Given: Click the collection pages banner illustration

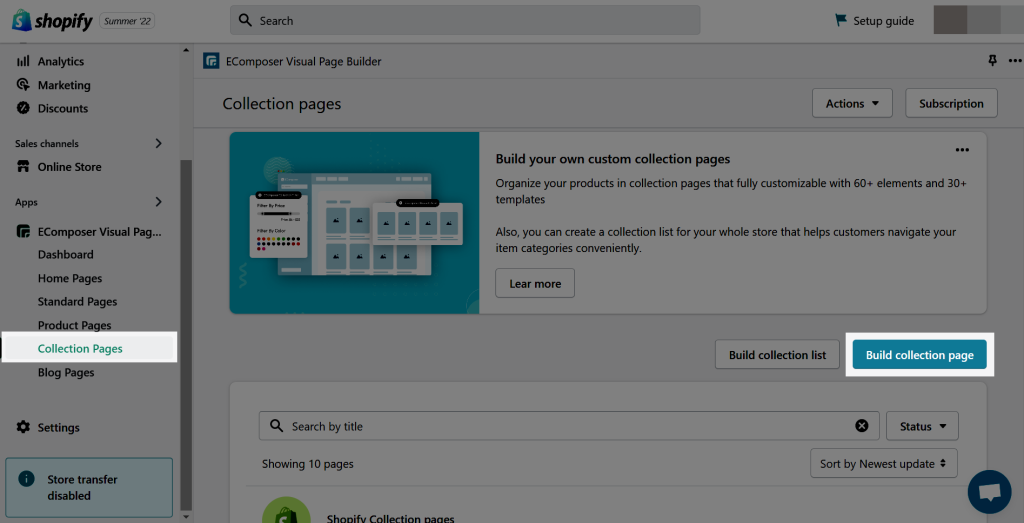Looking at the screenshot, I should click(x=355, y=223).
